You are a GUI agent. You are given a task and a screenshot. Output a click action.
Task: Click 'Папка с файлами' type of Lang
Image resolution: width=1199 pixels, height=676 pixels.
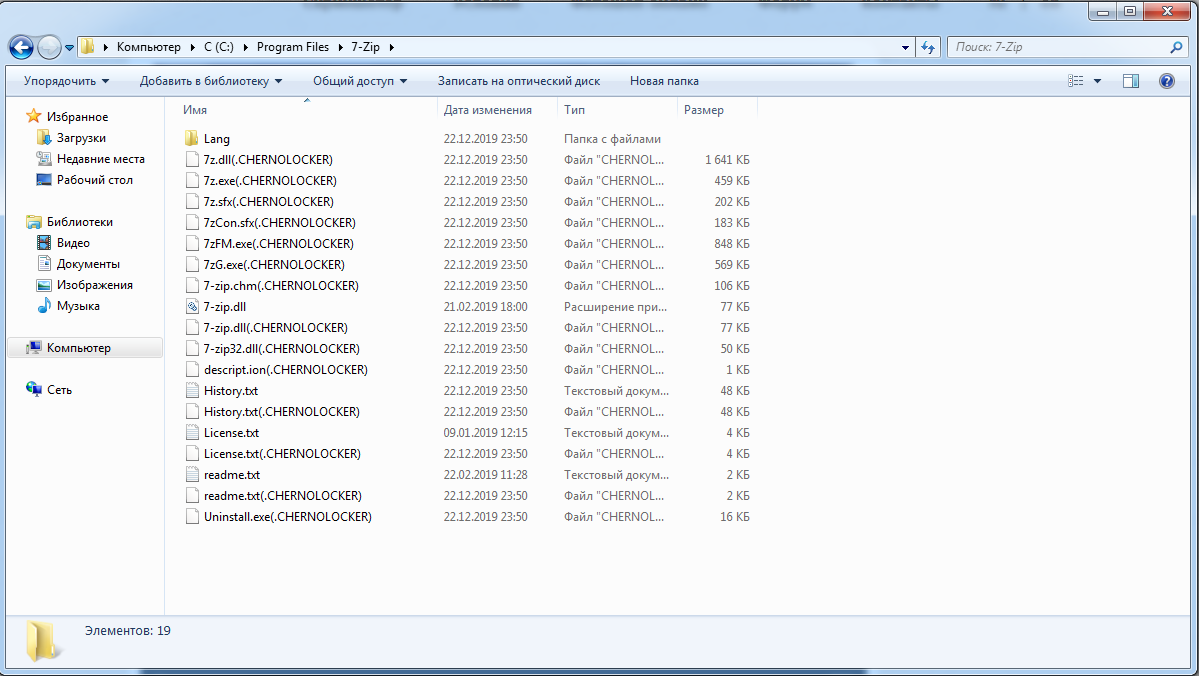click(x=612, y=139)
